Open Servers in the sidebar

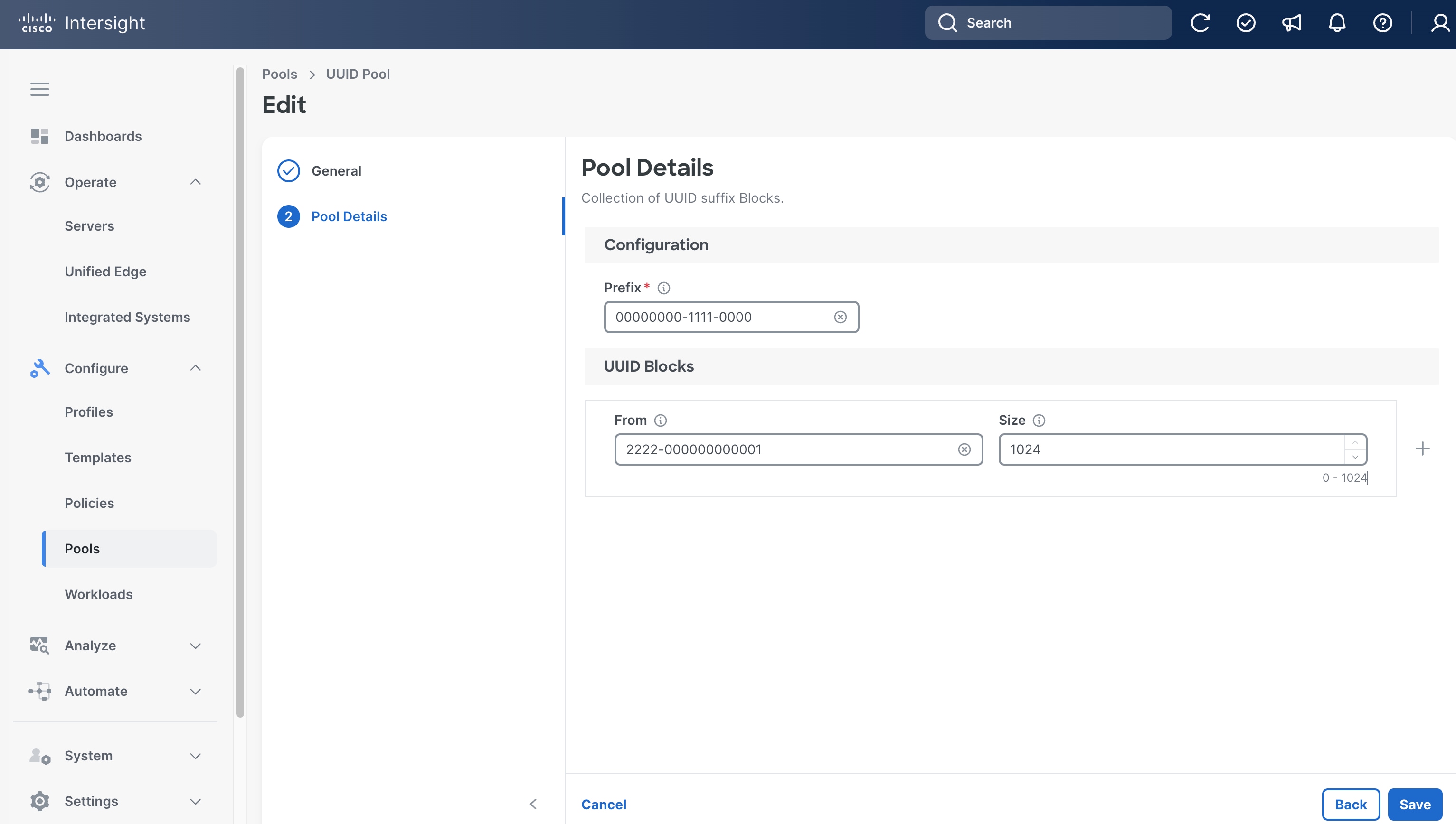coord(89,226)
